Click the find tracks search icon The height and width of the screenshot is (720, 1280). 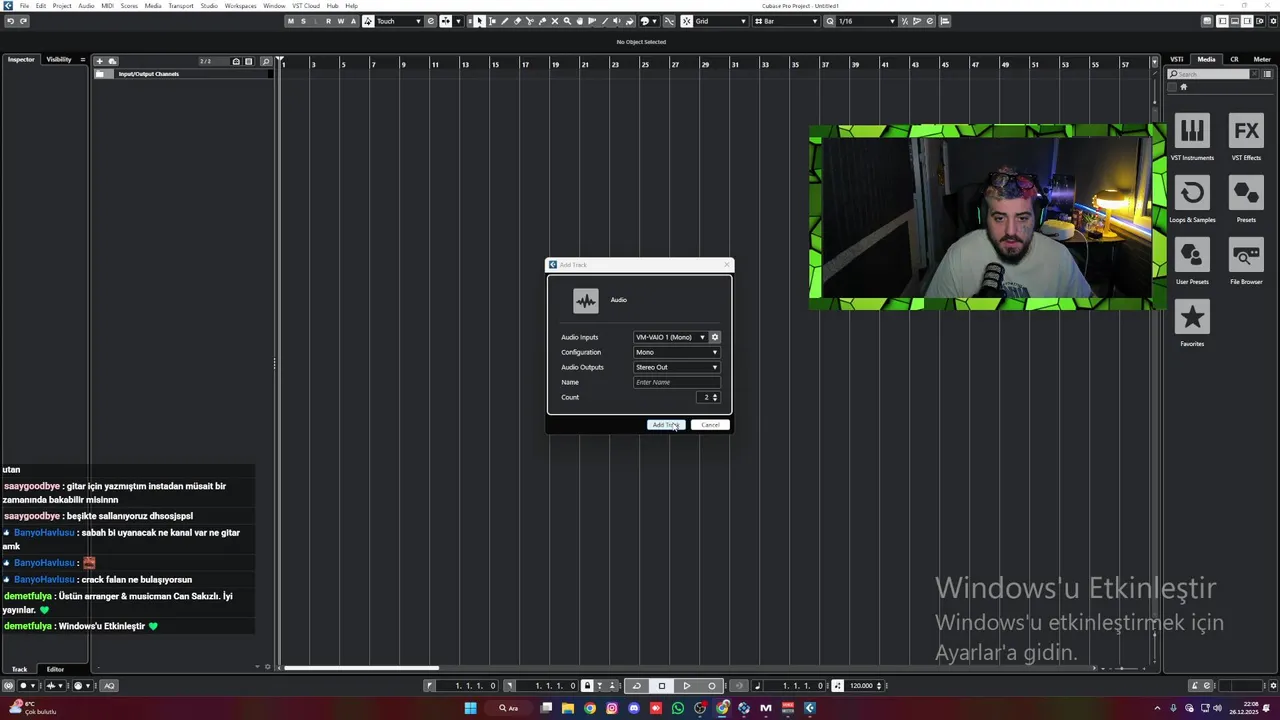[265, 61]
